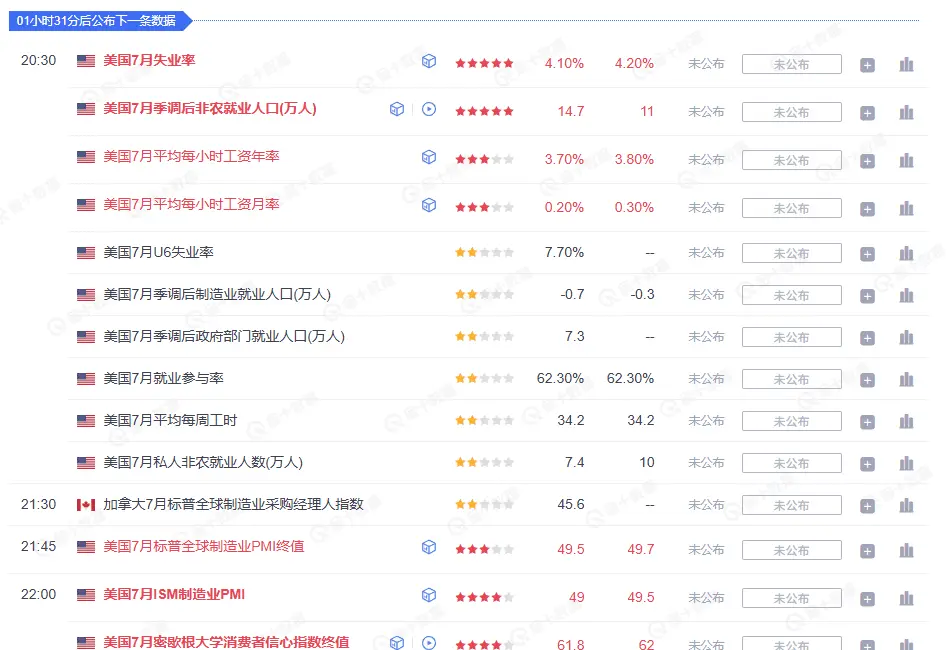Viewport: 951px width, 650px height.
Task: Click the countdown banner 01小时31分后公布下一条数据
Action: click(x=100, y=21)
